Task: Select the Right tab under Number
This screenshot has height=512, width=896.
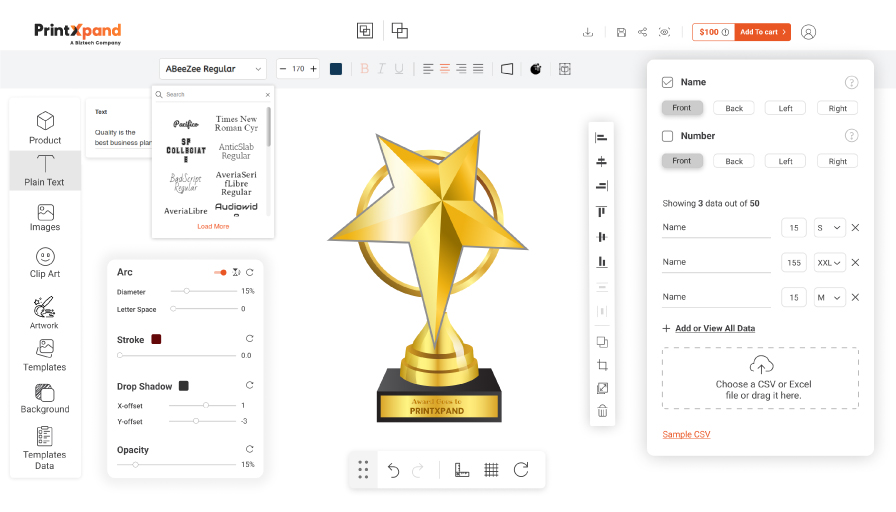Action: point(837,161)
